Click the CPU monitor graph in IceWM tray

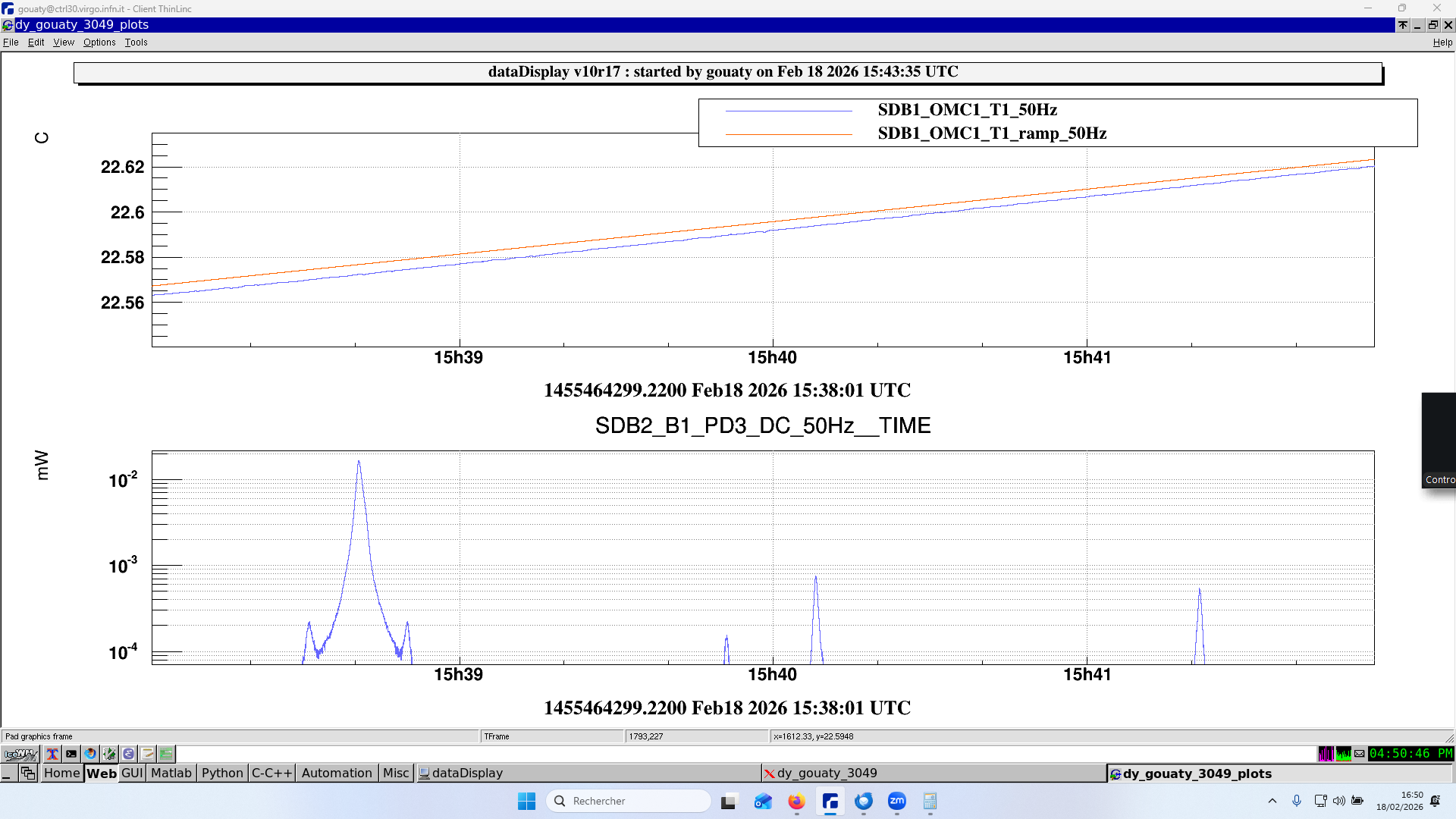[x=1343, y=754]
